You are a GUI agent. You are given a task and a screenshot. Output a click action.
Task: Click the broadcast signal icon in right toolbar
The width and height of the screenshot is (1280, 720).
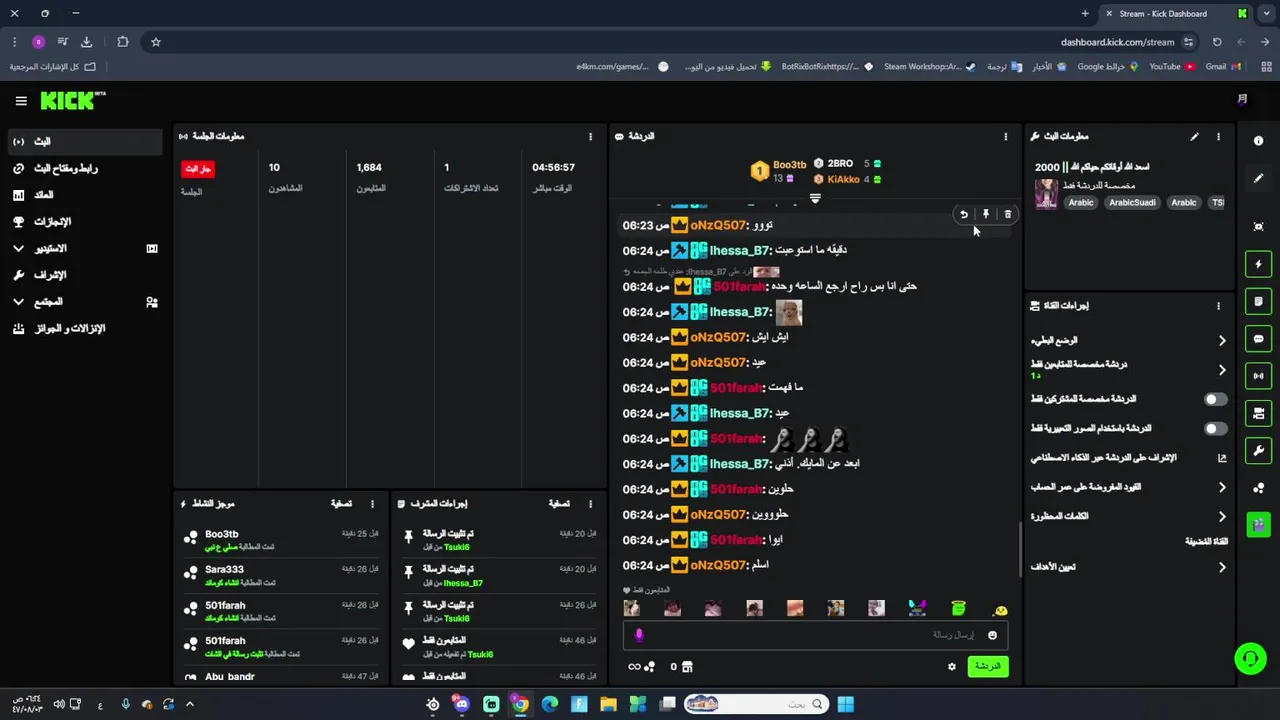(1258, 376)
